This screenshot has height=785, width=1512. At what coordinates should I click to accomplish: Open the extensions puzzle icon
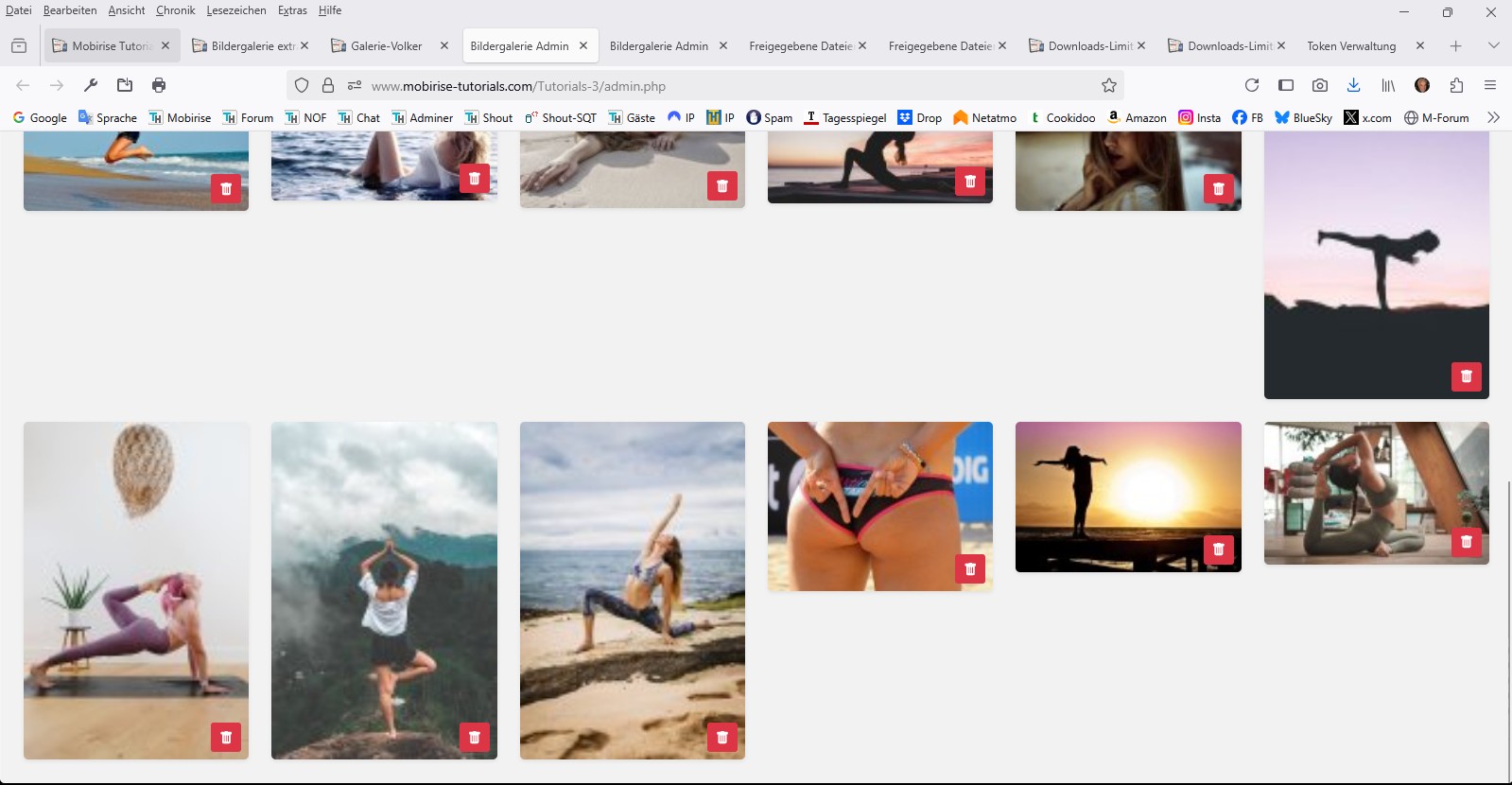pyautogui.click(x=1456, y=85)
